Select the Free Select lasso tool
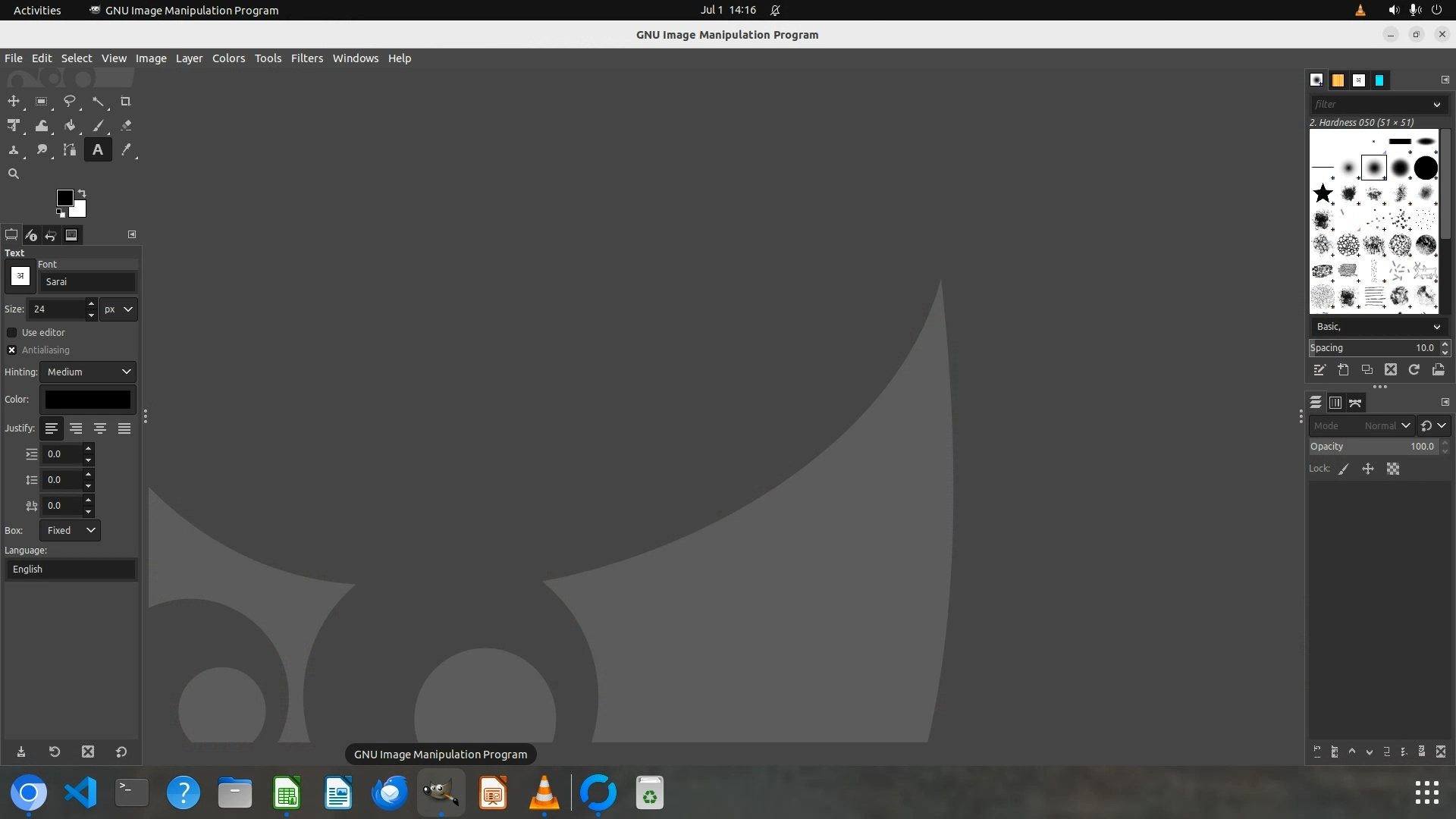The height and width of the screenshot is (819, 1456). click(x=69, y=101)
